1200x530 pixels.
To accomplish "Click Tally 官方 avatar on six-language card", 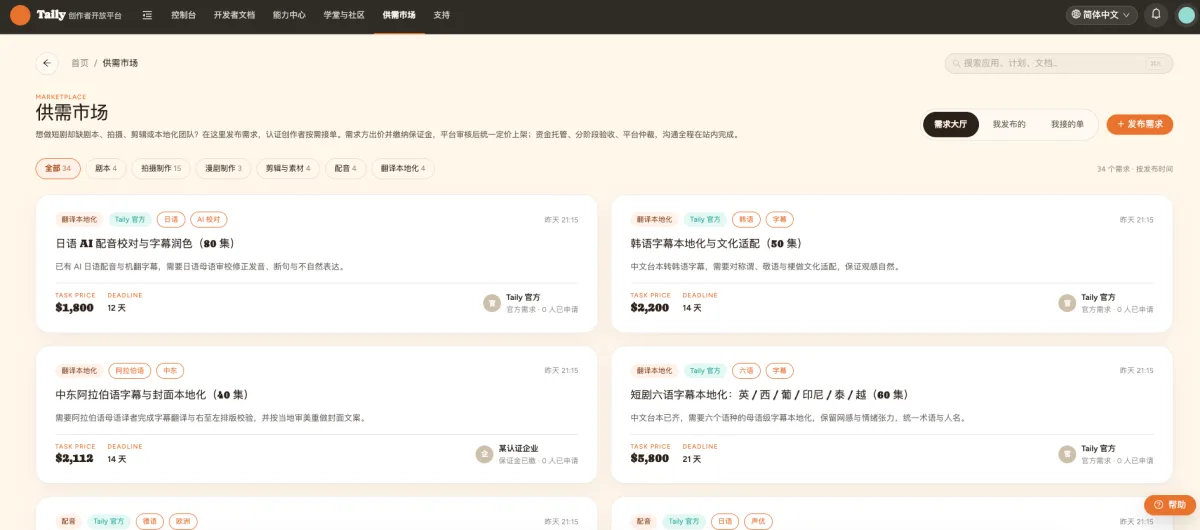I will click(1067, 453).
